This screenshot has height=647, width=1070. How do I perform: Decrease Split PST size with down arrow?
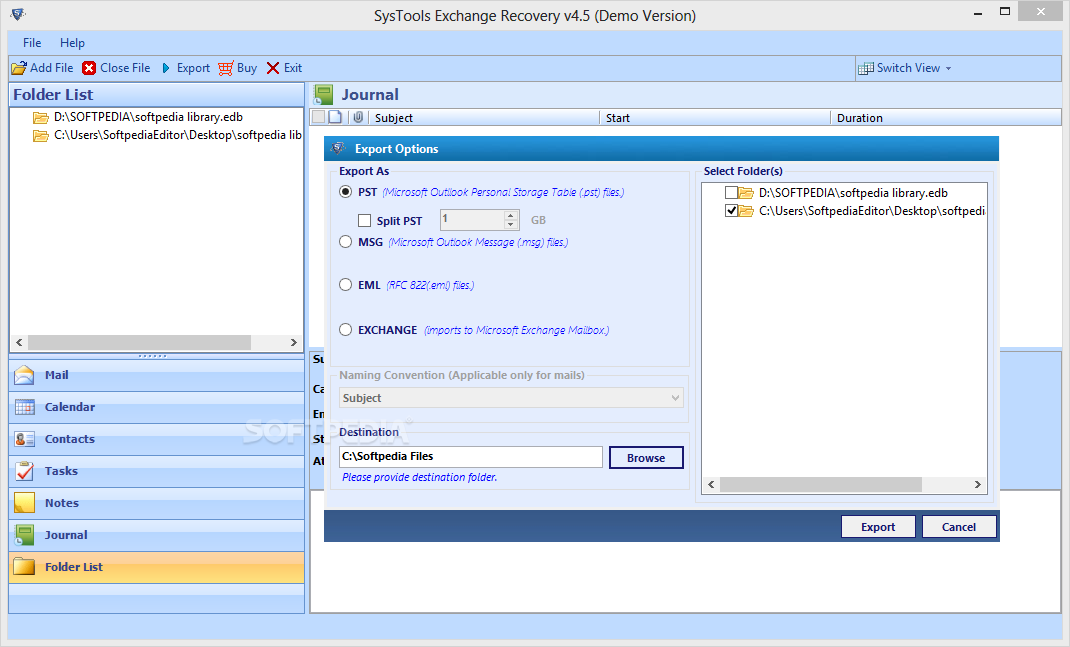tap(510, 225)
